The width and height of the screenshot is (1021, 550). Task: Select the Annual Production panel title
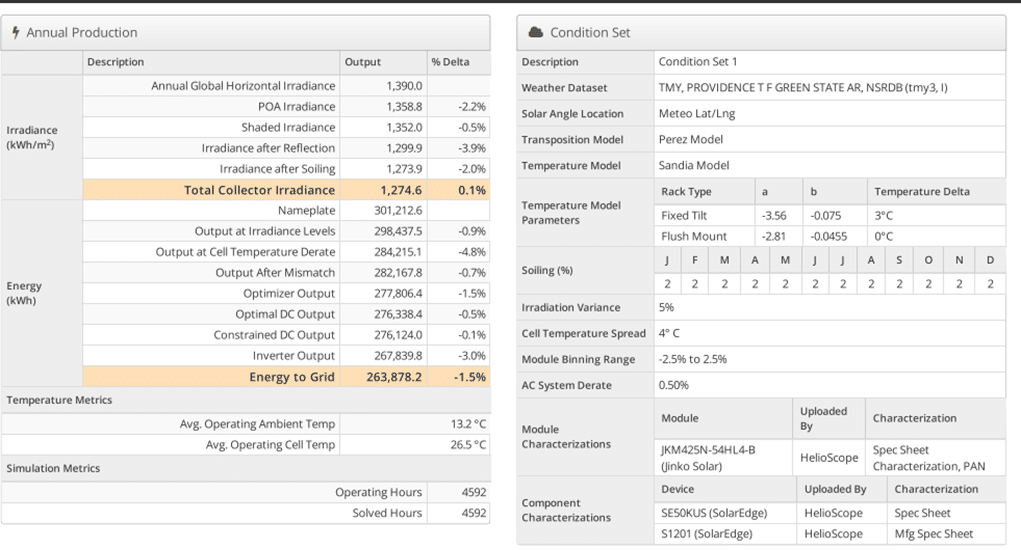(x=82, y=33)
